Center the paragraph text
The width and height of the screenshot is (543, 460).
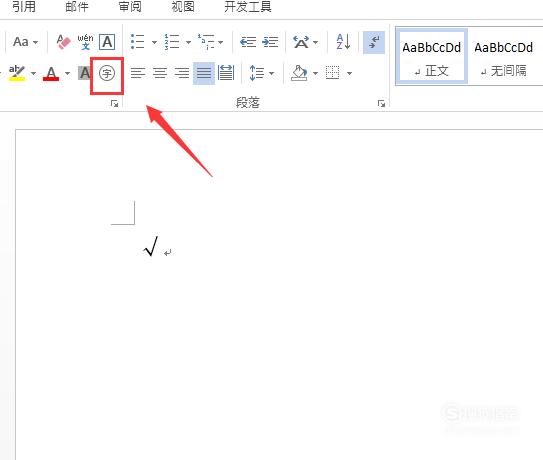(160, 73)
